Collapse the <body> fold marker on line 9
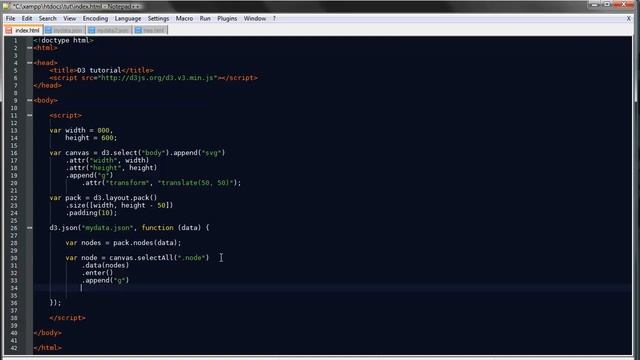Screen dimensions: 640x360 pos(29,100)
